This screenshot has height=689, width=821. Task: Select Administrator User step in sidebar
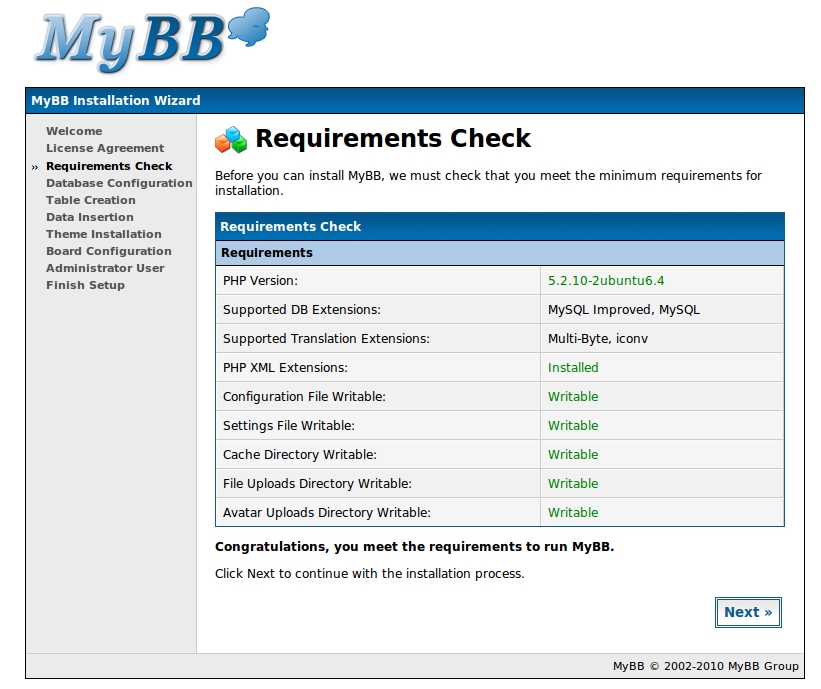(105, 268)
